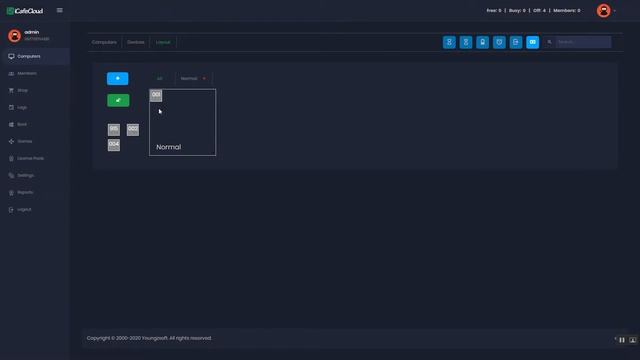The height and width of the screenshot is (360, 640).
Task: Switch to the Devices tab
Action: [136, 42]
